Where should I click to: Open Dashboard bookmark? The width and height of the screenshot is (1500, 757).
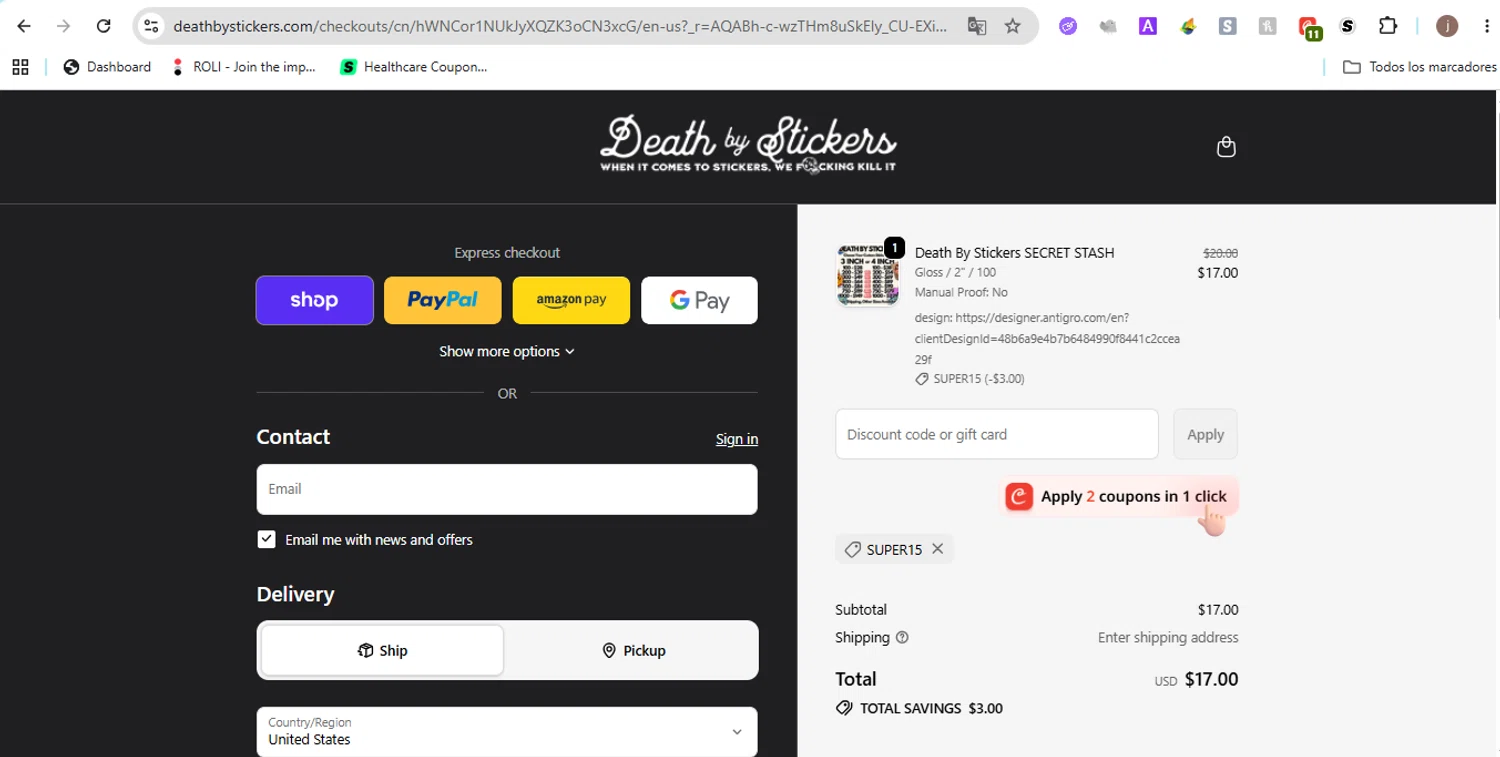coord(107,67)
